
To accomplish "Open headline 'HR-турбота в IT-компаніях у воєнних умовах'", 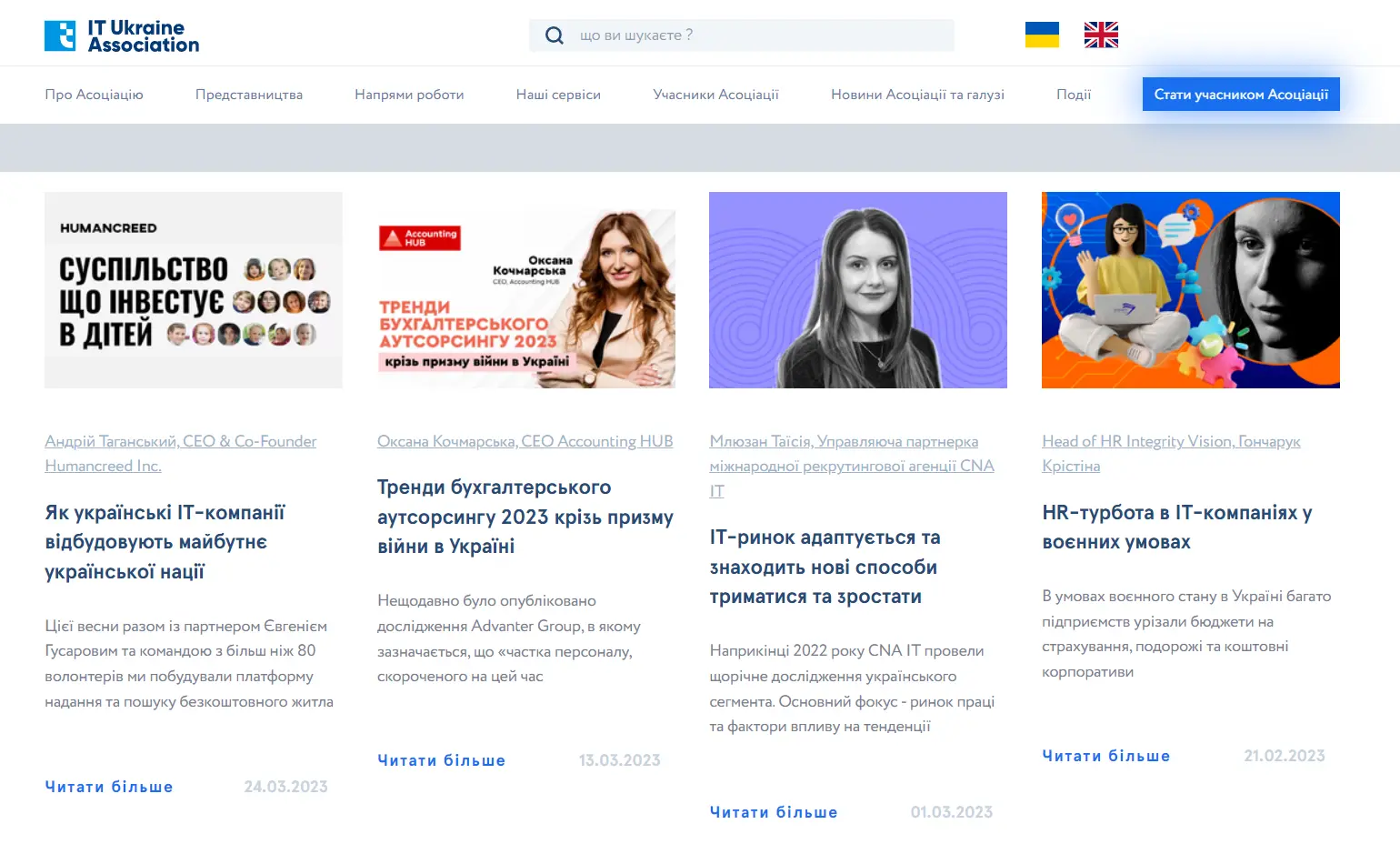I will 1177,527.
